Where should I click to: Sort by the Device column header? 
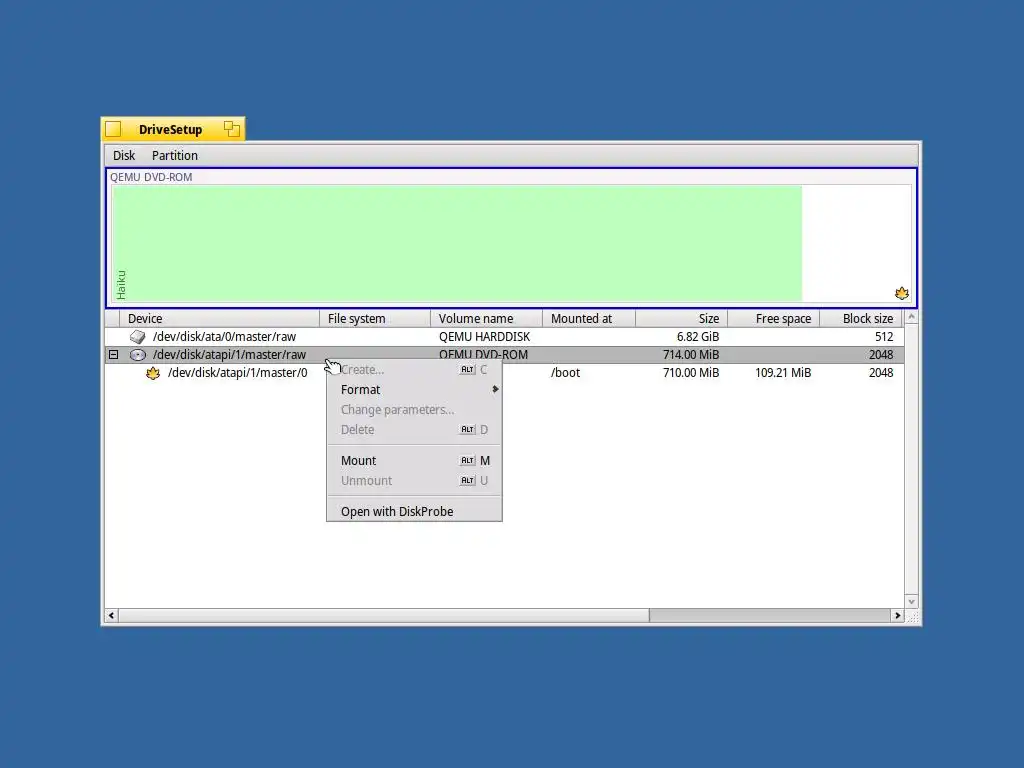click(219, 319)
